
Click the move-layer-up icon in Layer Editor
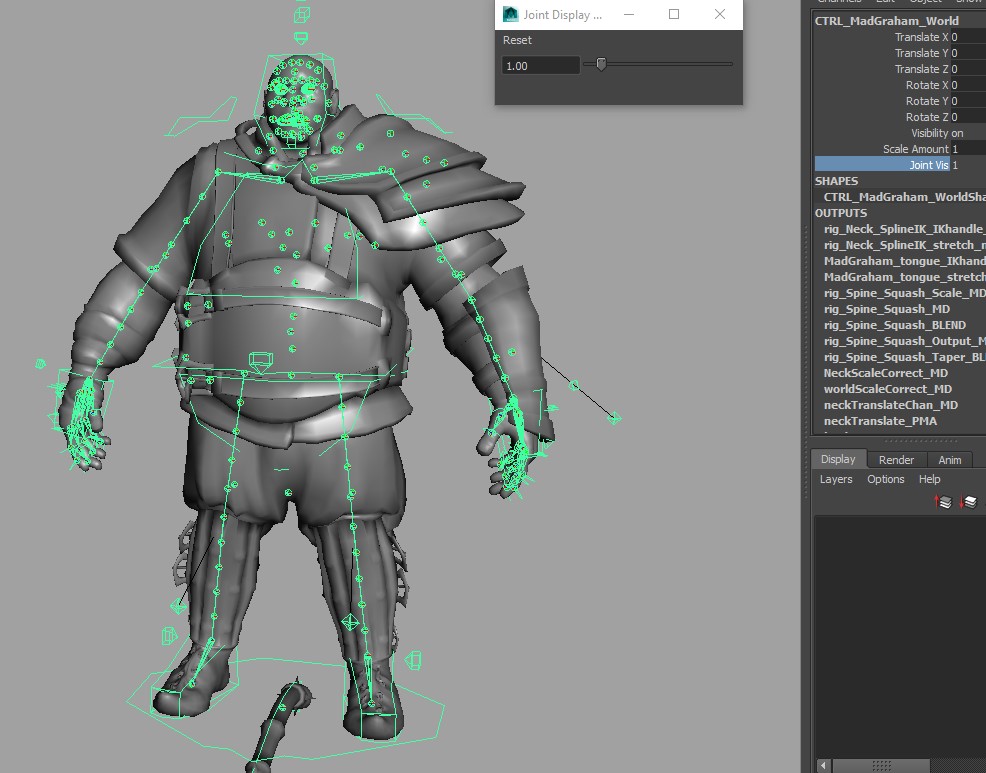(x=943, y=501)
